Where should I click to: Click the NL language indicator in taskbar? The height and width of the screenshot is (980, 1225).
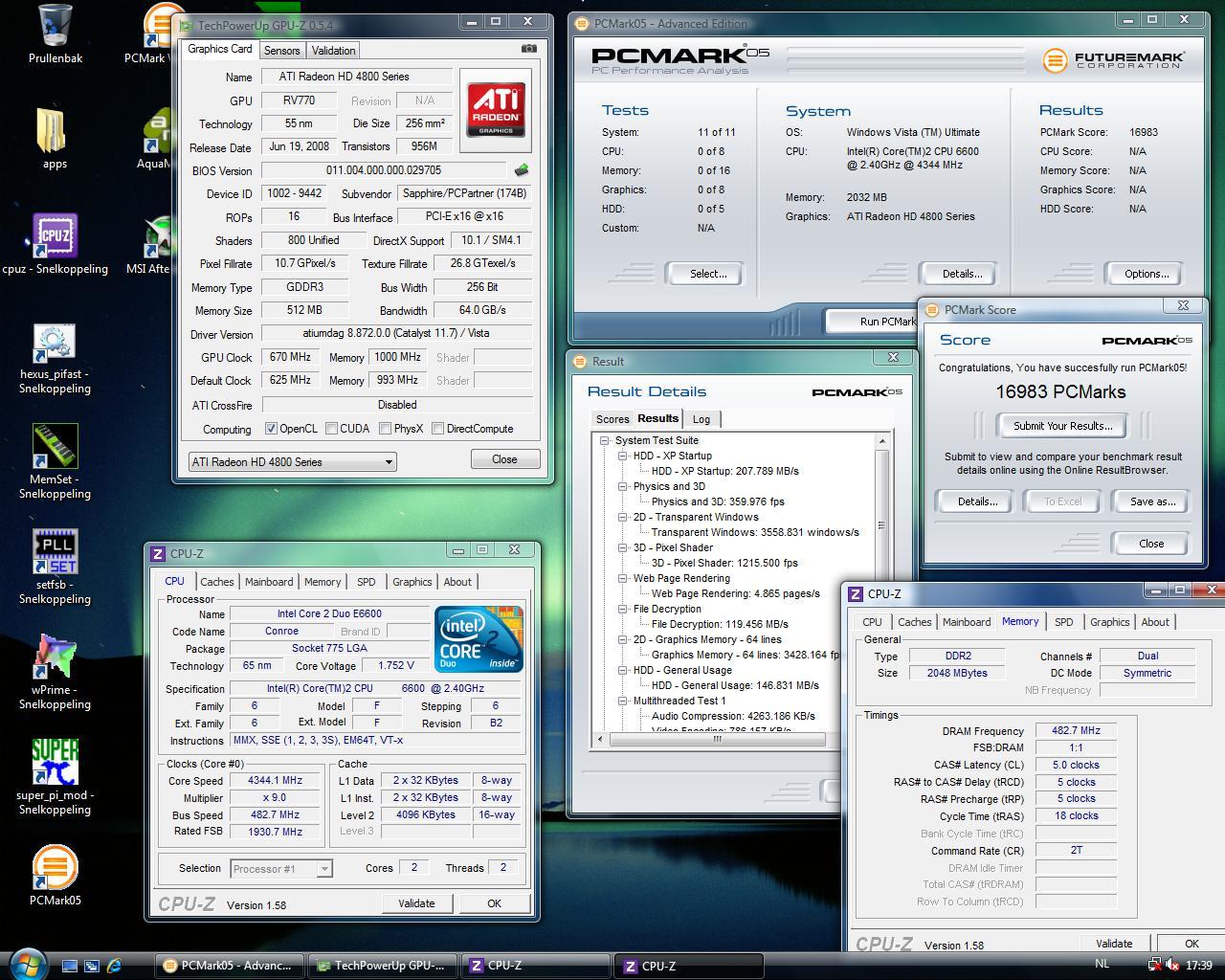tap(1102, 965)
